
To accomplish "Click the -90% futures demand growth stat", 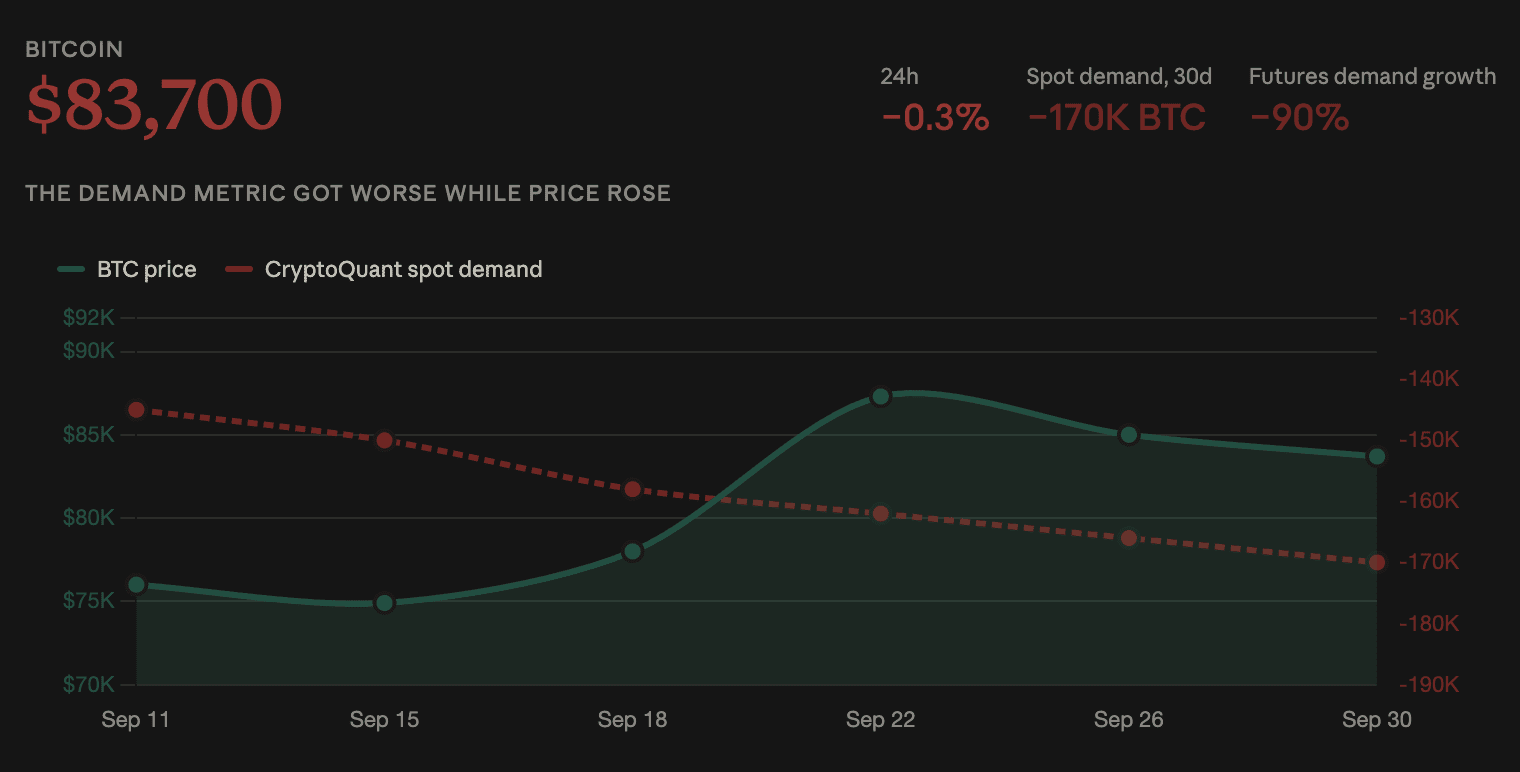I will pyautogui.click(x=1299, y=118).
